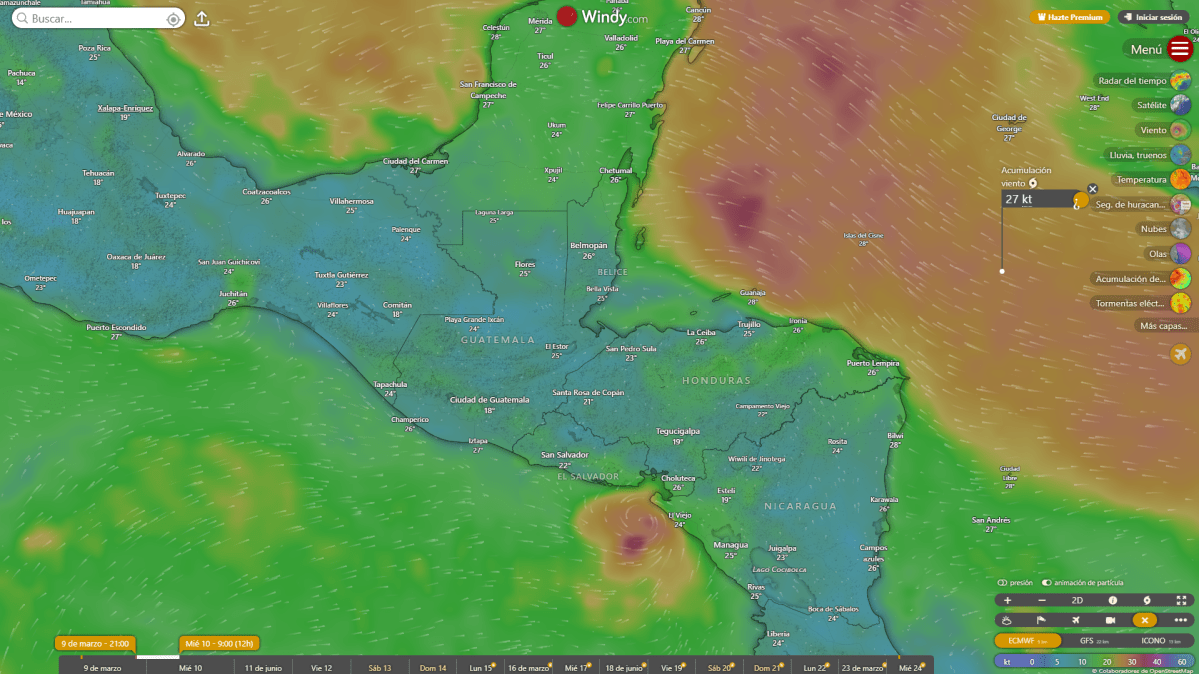Viewport: 1199px width, 674px height.
Task: Click the kt wind color legend
Action: (1093, 662)
